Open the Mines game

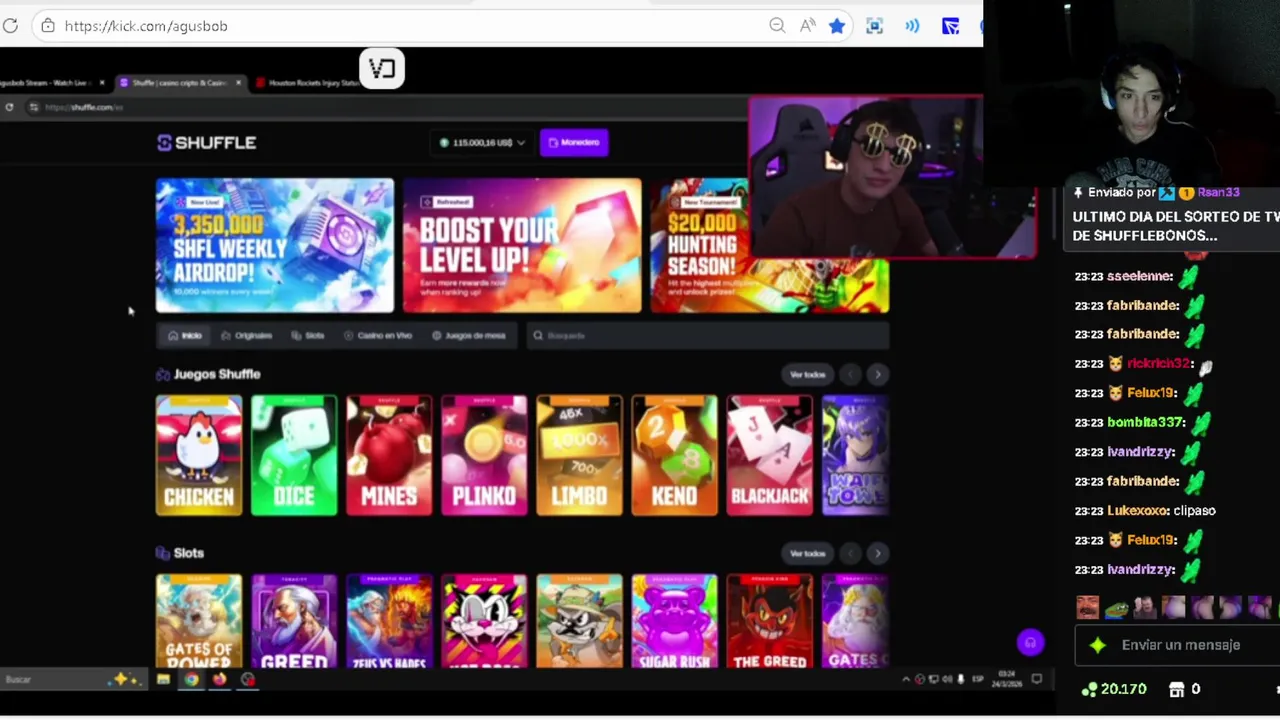tap(389, 456)
